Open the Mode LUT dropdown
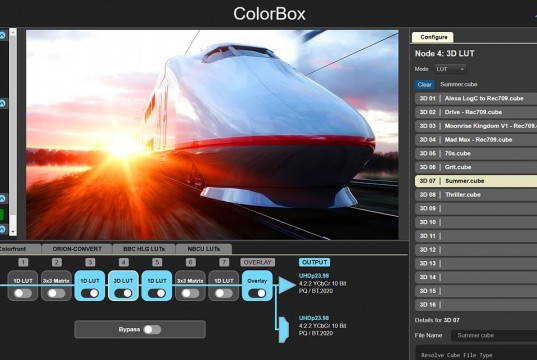The width and height of the screenshot is (537, 360). click(x=450, y=69)
